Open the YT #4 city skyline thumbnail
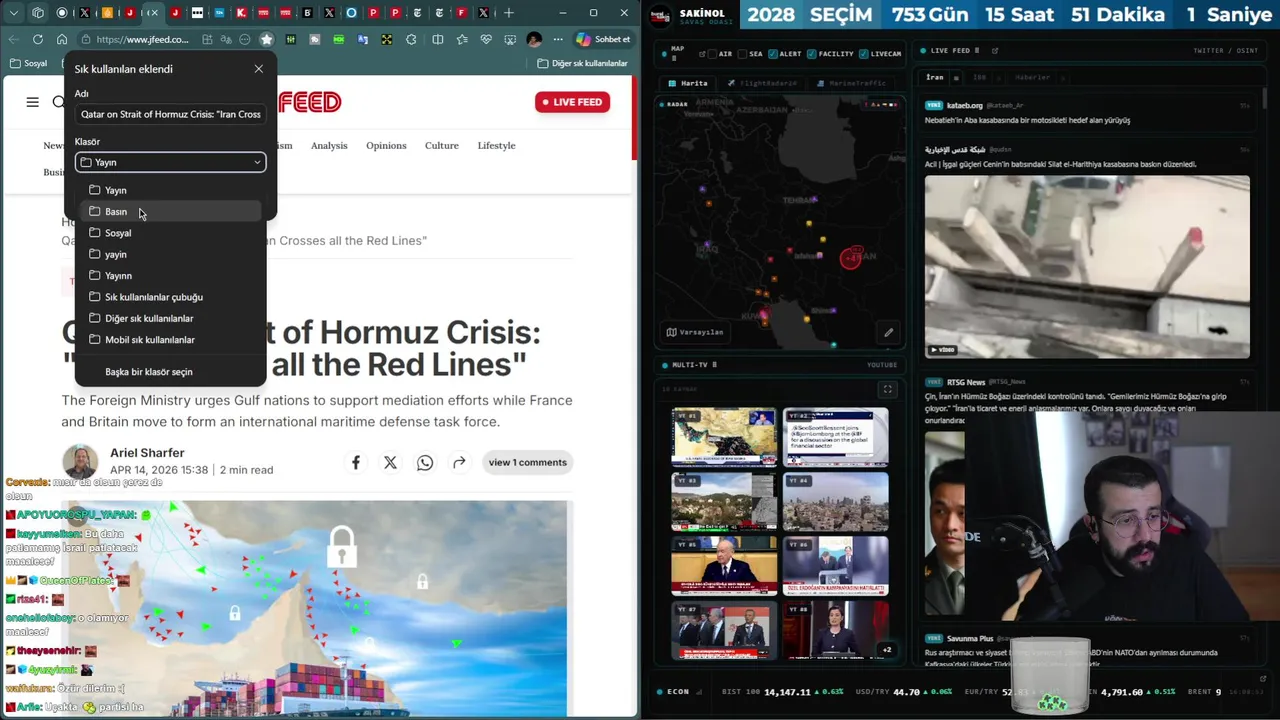The height and width of the screenshot is (720, 1280). pyautogui.click(x=835, y=501)
